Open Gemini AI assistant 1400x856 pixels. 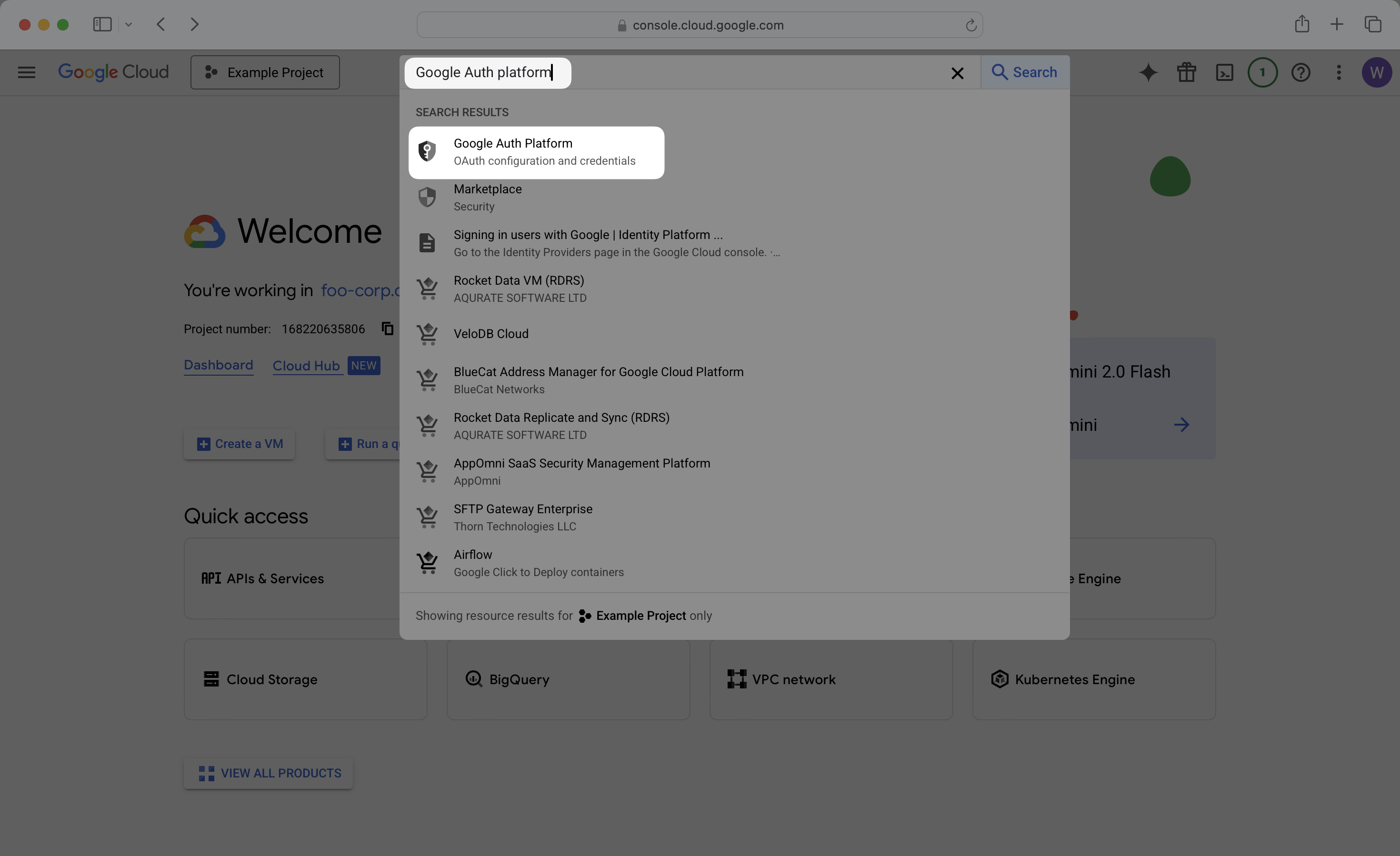coord(1148,72)
